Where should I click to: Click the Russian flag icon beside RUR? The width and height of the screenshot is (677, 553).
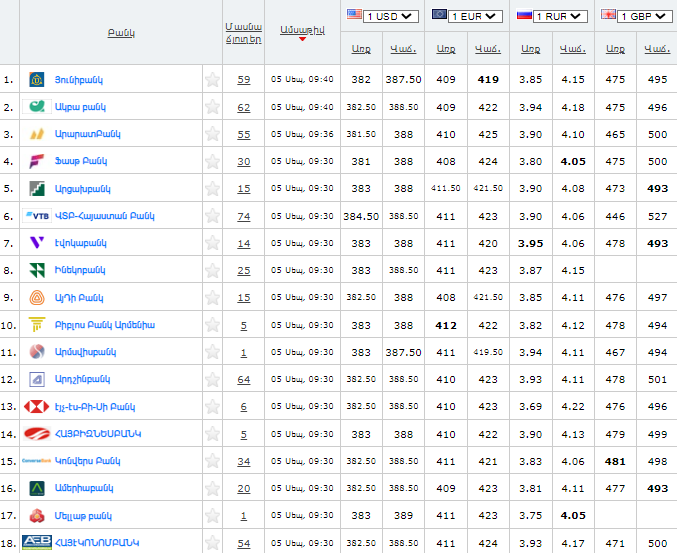coord(524,15)
